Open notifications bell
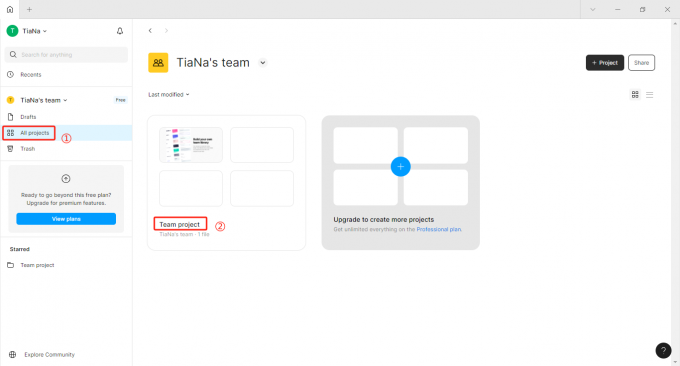680x366 pixels. (x=120, y=31)
